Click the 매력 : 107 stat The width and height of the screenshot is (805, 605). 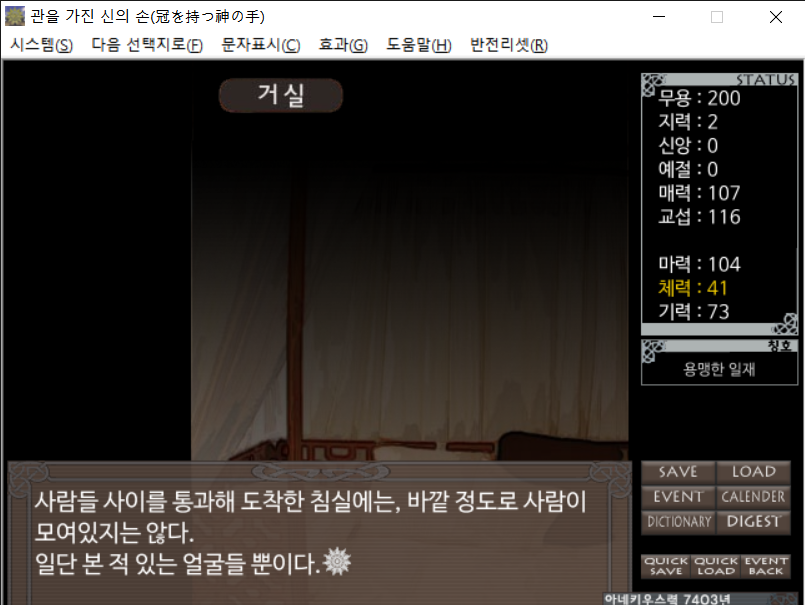pyautogui.click(x=699, y=193)
